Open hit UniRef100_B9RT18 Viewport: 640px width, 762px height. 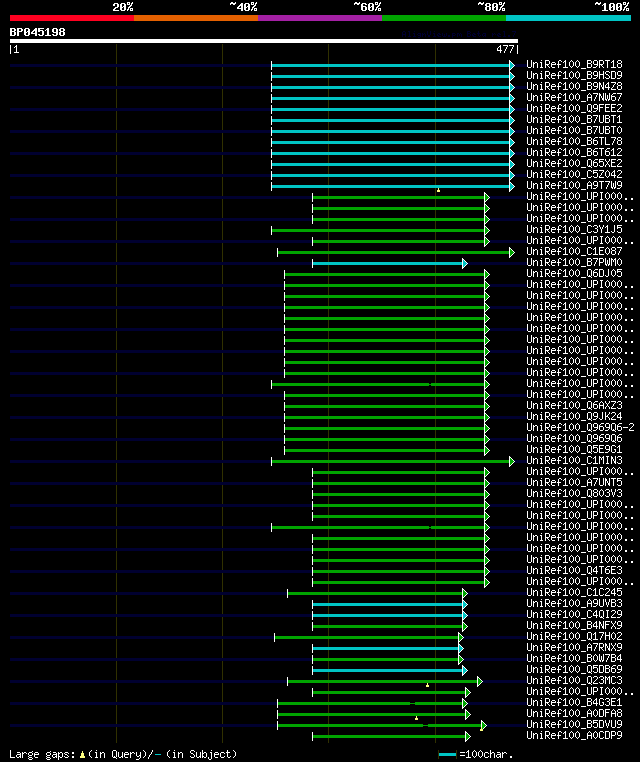coord(574,64)
